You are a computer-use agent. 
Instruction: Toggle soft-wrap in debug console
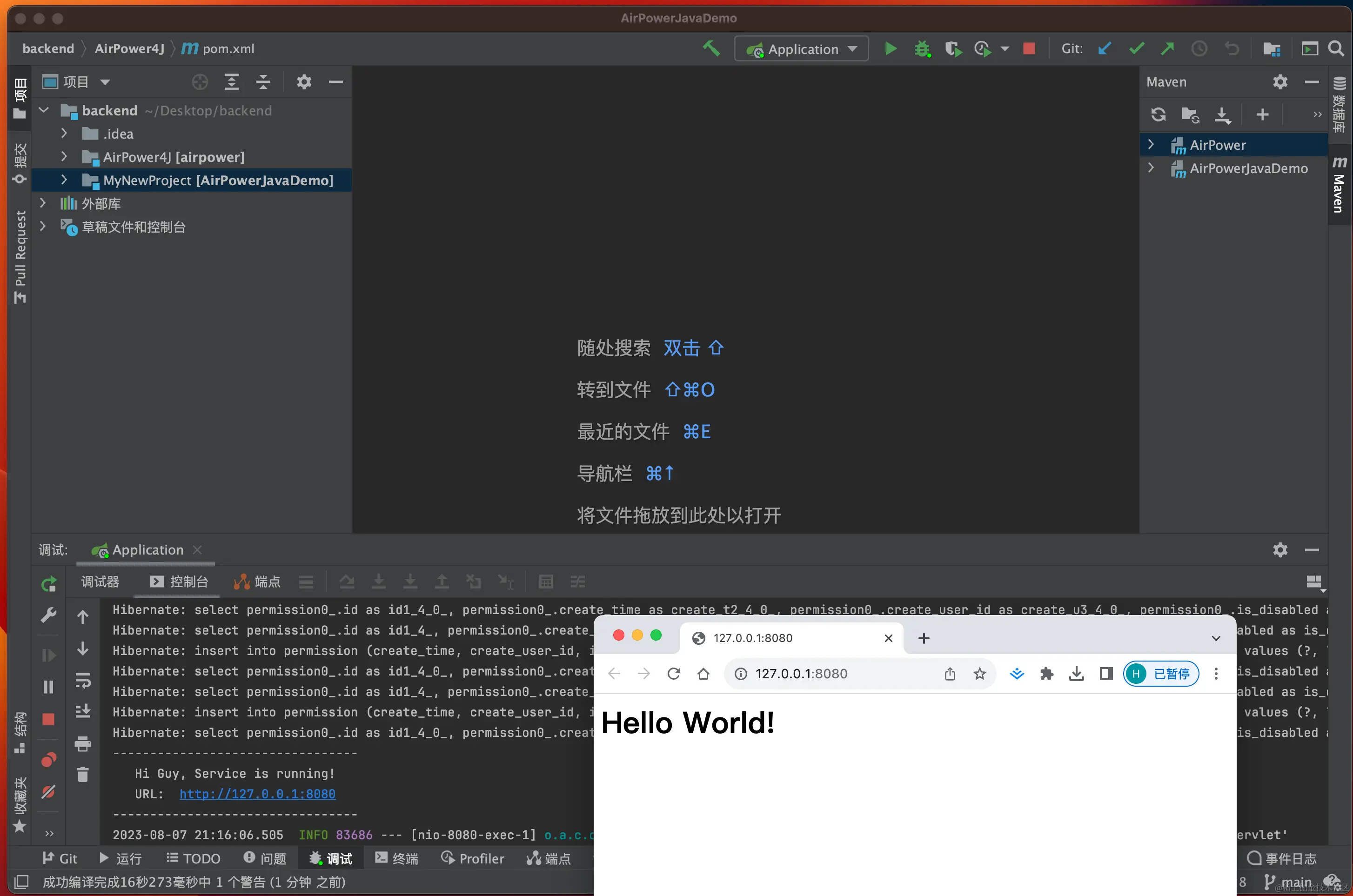click(x=83, y=681)
